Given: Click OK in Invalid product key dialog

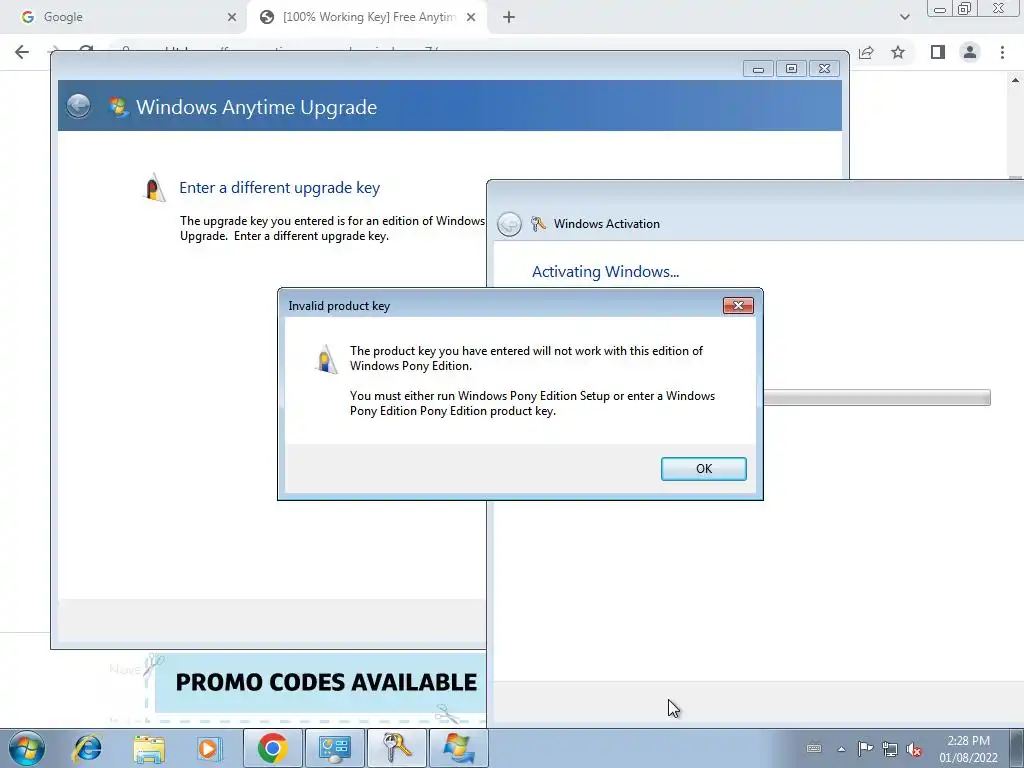Looking at the screenshot, I should pyautogui.click(x=703, y=469).
